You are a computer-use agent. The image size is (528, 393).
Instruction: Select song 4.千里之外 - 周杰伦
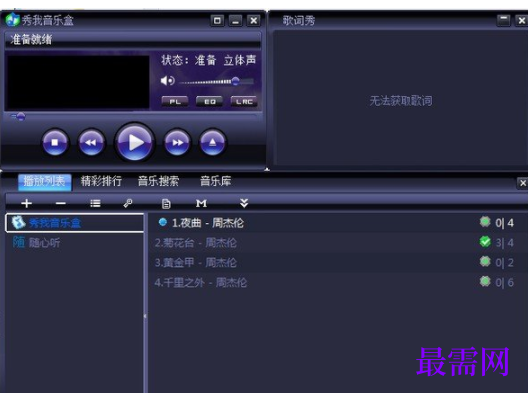tap(337, 282)
